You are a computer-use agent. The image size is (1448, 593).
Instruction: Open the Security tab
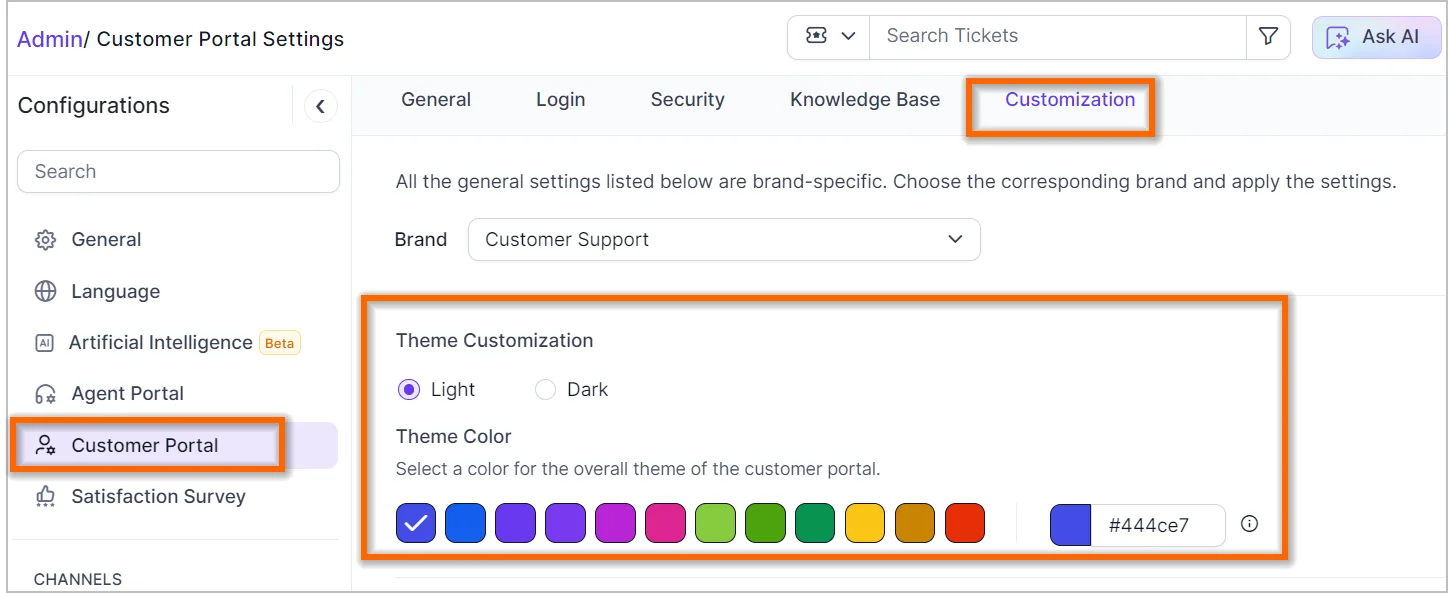pos(687,100)
